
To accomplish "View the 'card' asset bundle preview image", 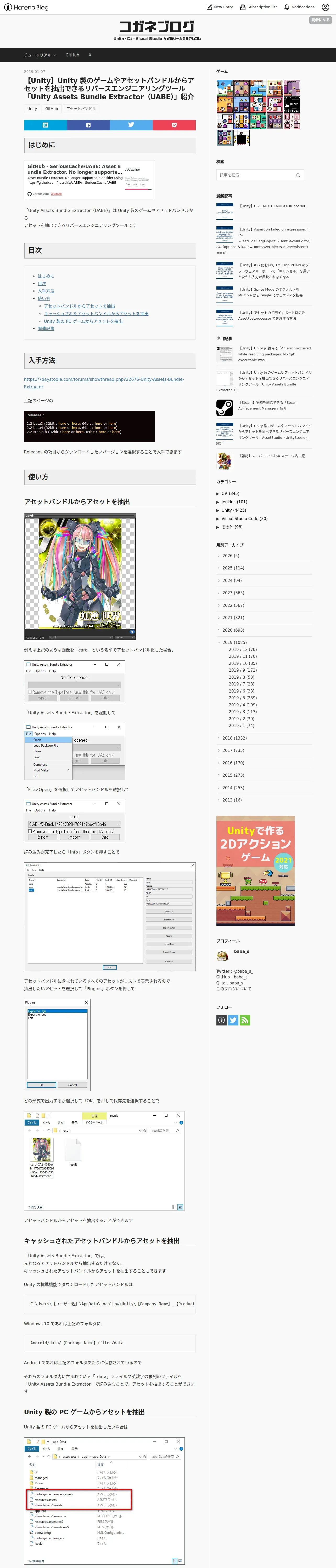I will pos(80,577).
